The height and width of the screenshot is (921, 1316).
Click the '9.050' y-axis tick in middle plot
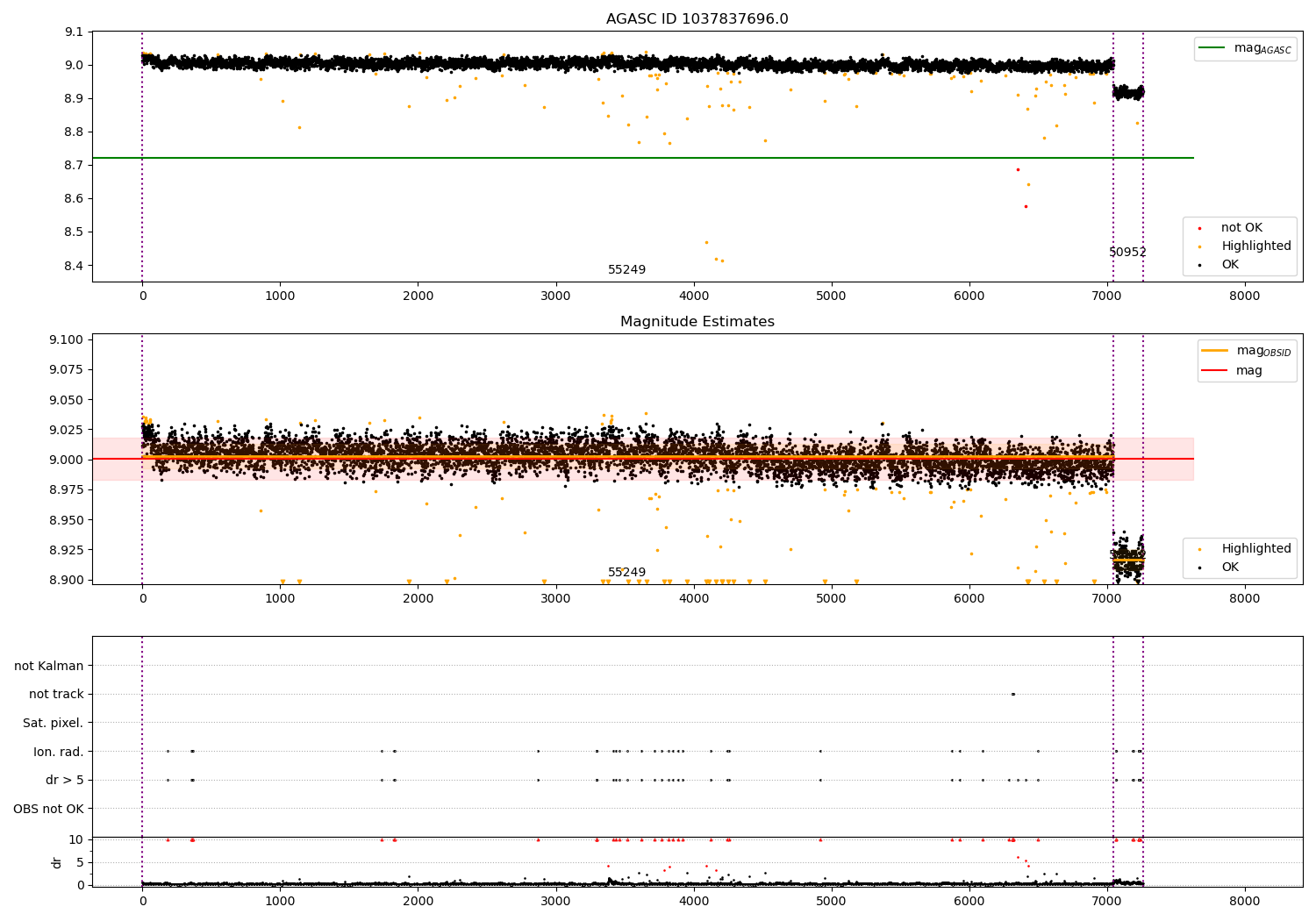coord(67,400)
